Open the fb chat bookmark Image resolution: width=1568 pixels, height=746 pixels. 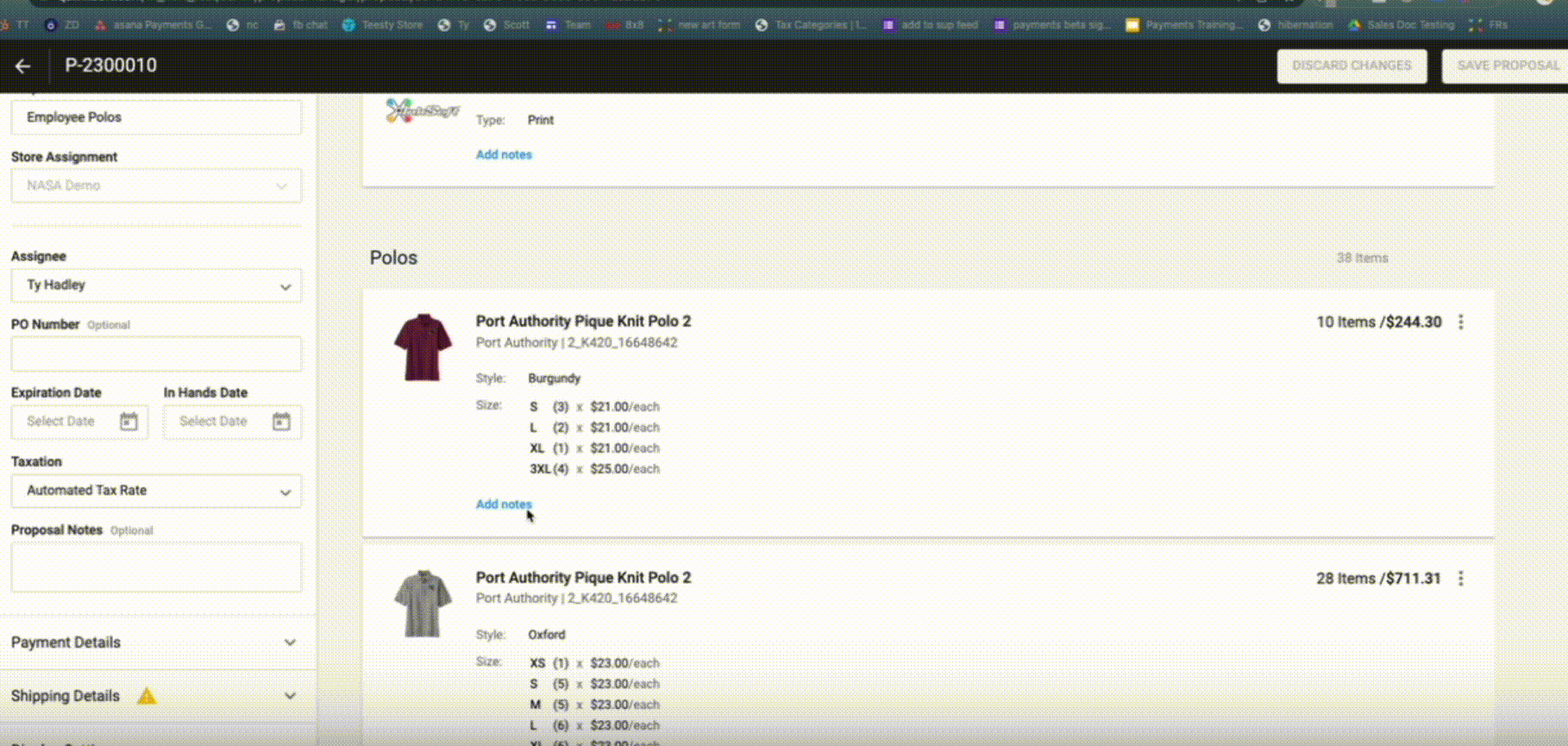(x=300, y=25)
